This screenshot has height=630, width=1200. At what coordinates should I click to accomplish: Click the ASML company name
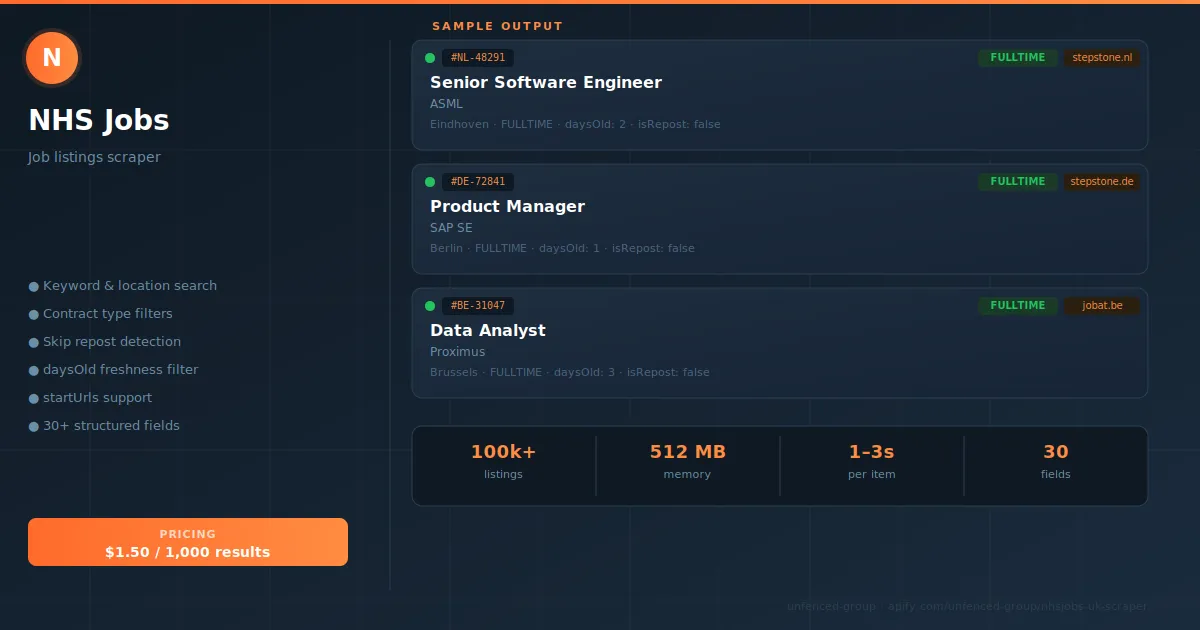446,104
